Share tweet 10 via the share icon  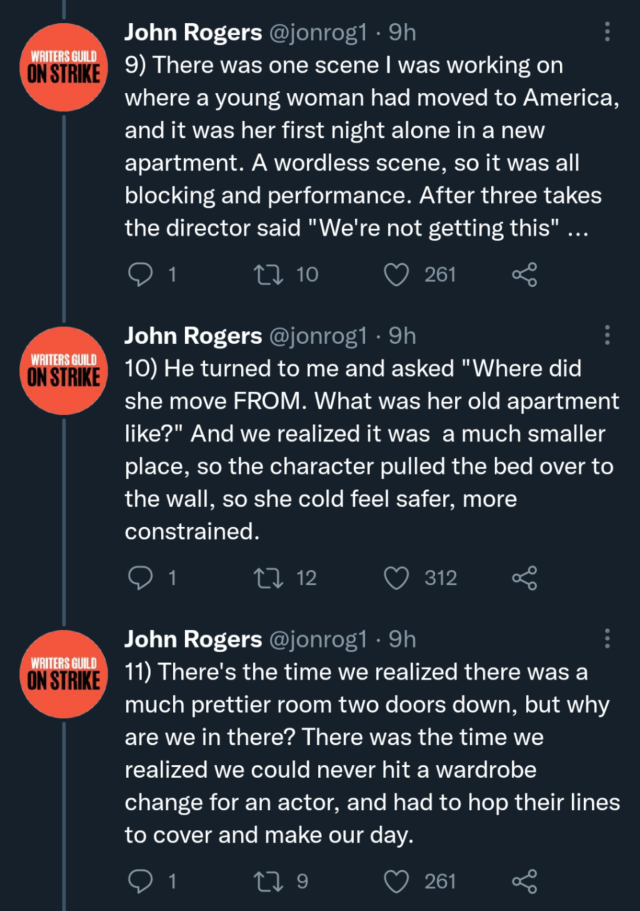tap(525, 577)
